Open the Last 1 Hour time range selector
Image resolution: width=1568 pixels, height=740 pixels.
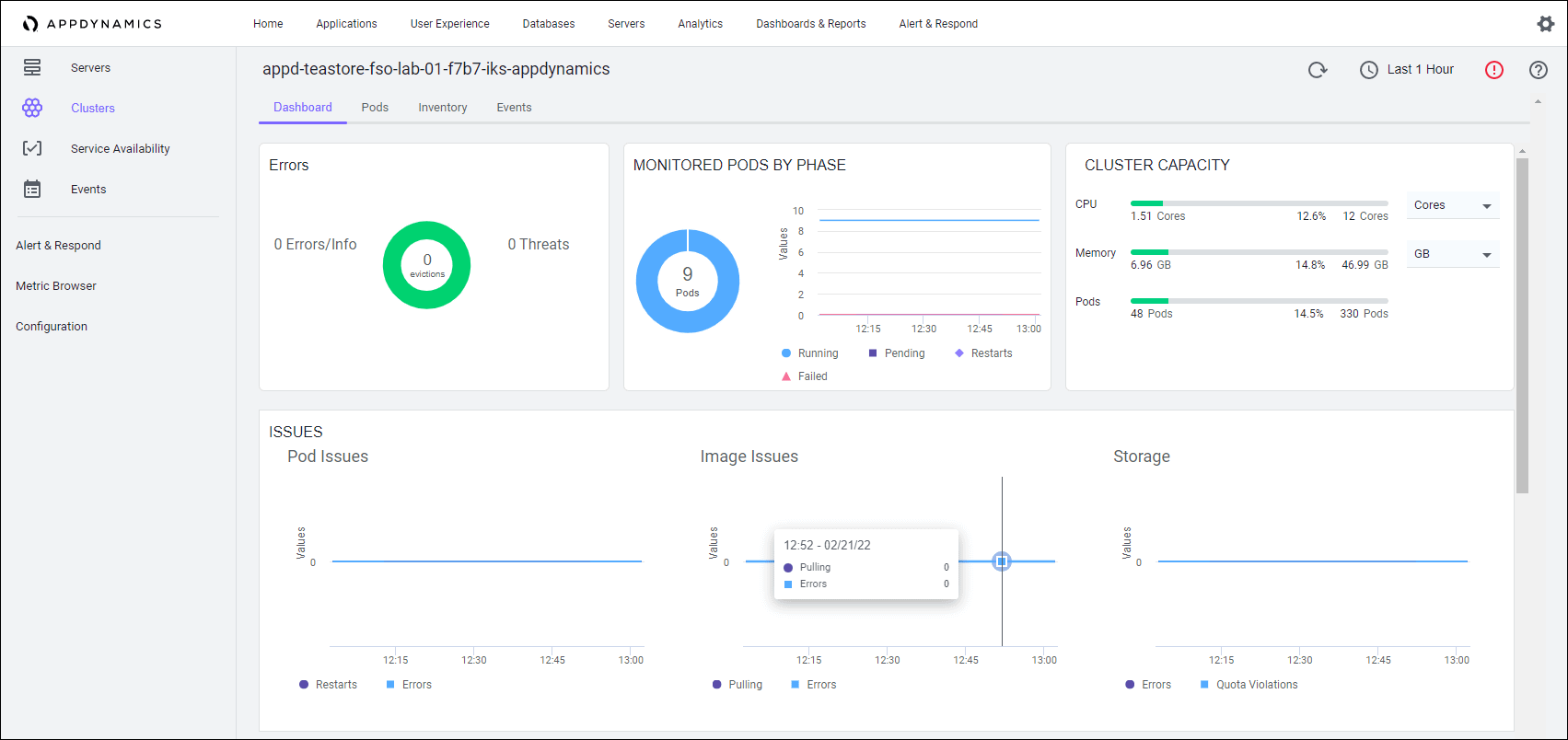coord(1407,70)
